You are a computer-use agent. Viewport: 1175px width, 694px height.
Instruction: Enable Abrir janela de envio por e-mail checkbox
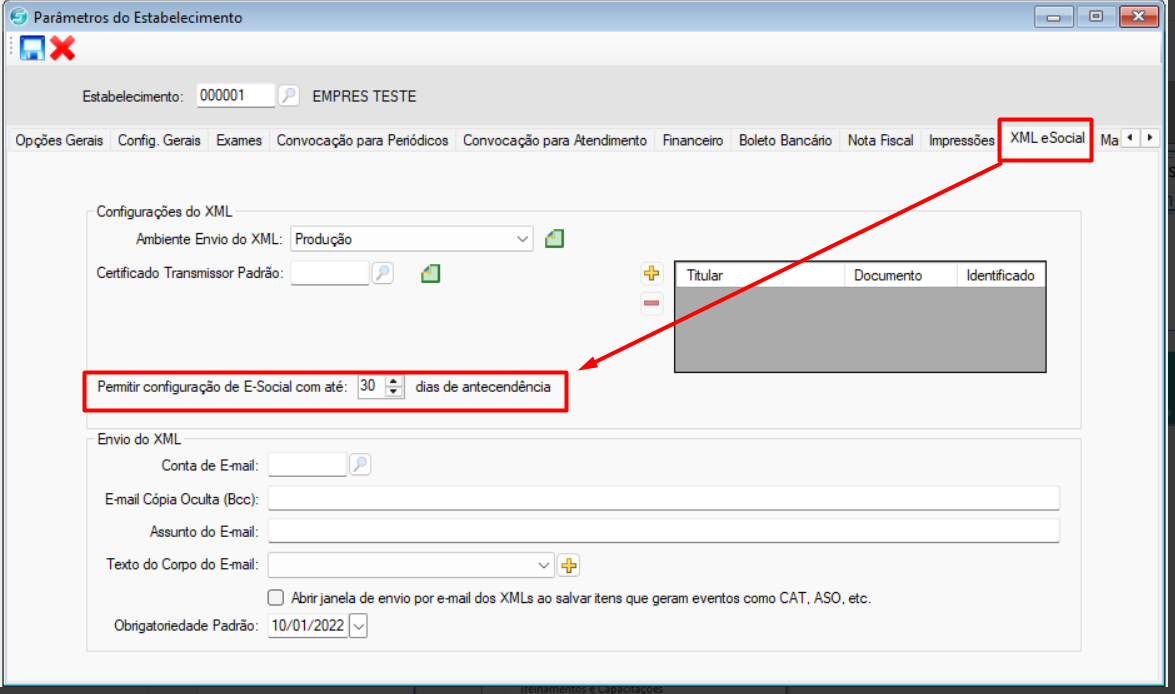click(x=276, y=598)
